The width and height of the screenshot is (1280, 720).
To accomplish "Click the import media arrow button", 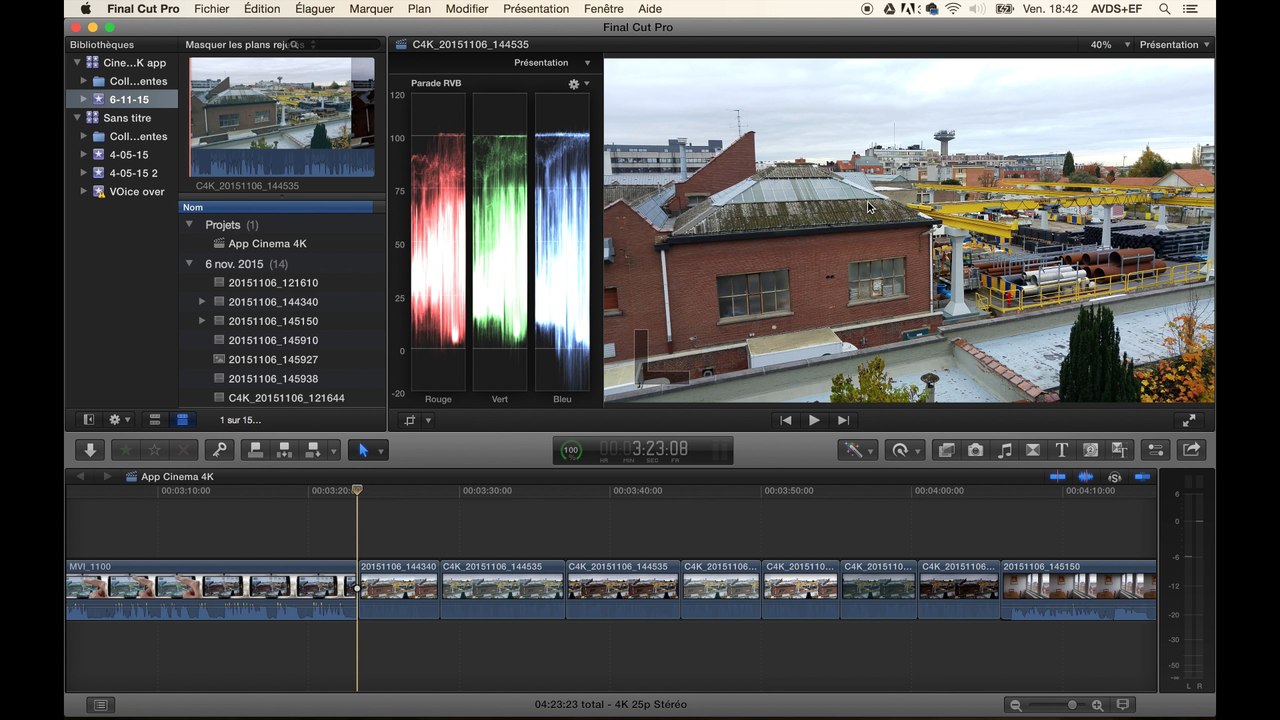I will pyautogui.click(x=90, y=450).
